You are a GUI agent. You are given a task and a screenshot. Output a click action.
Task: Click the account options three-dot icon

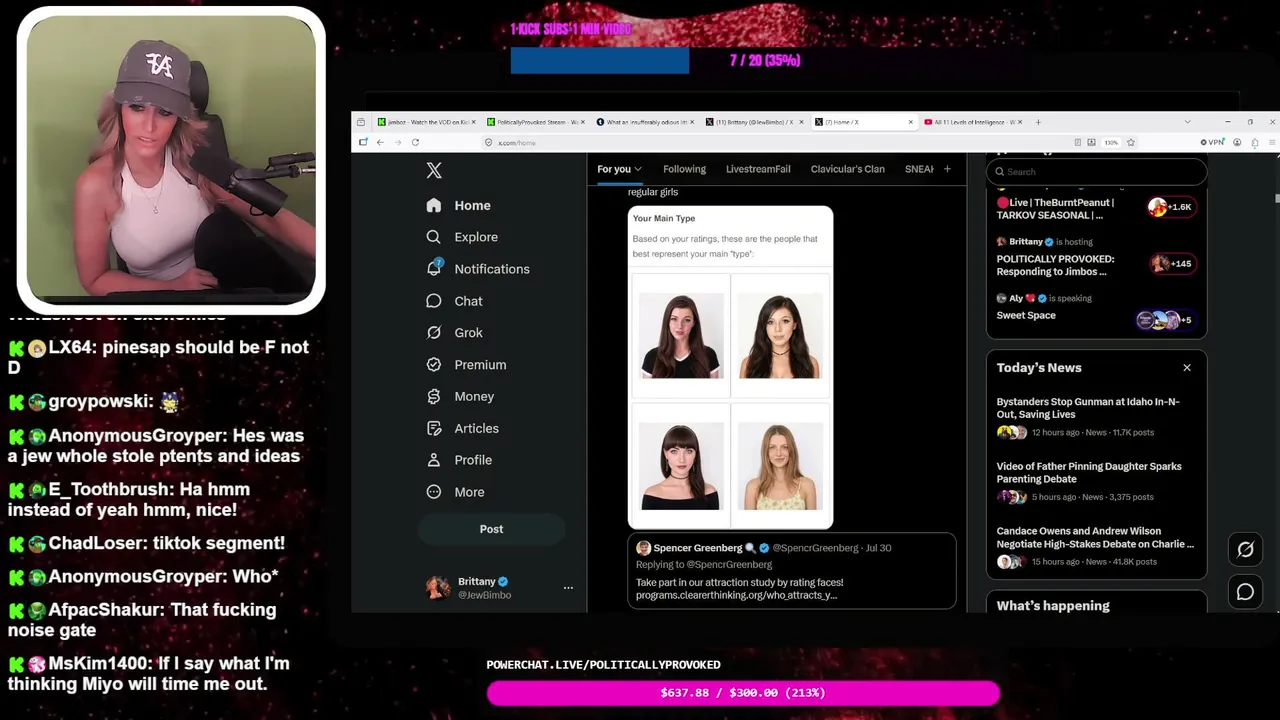pos(568,588)
